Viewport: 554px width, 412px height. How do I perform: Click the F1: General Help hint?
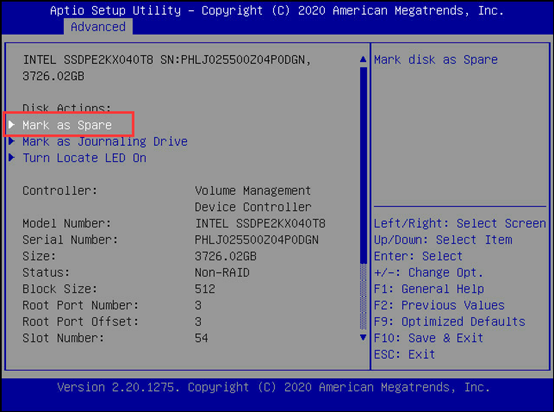[429, 289]
